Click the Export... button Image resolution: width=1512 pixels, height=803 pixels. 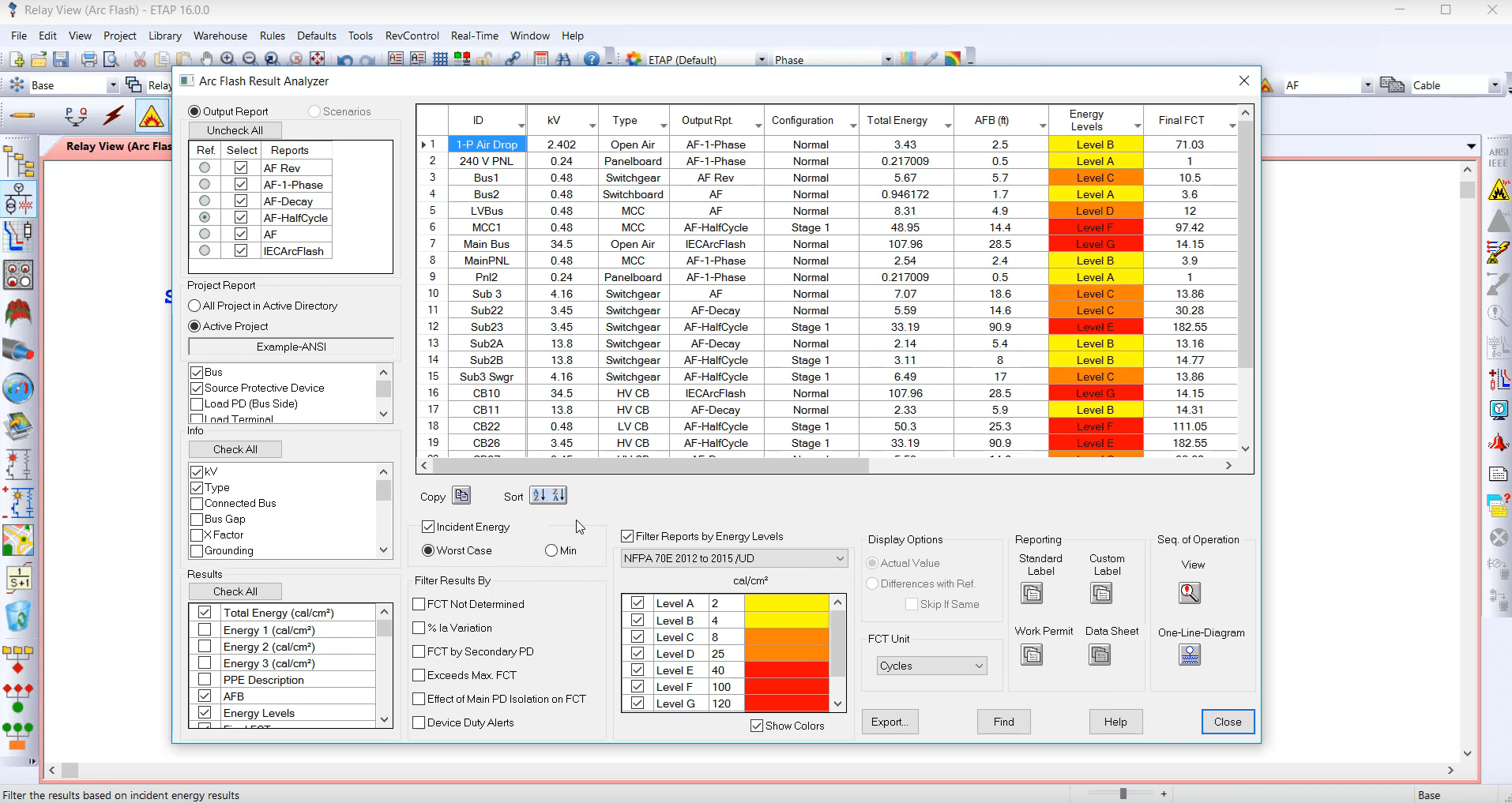coord(890,722)
